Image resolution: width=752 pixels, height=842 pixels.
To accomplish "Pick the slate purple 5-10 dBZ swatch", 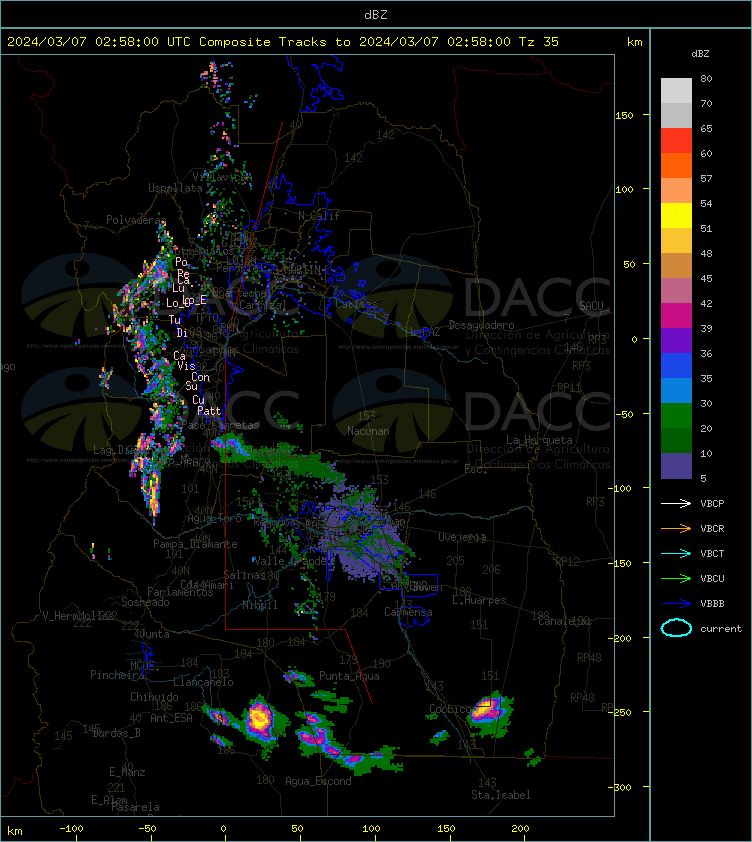I will pos(676,466).
